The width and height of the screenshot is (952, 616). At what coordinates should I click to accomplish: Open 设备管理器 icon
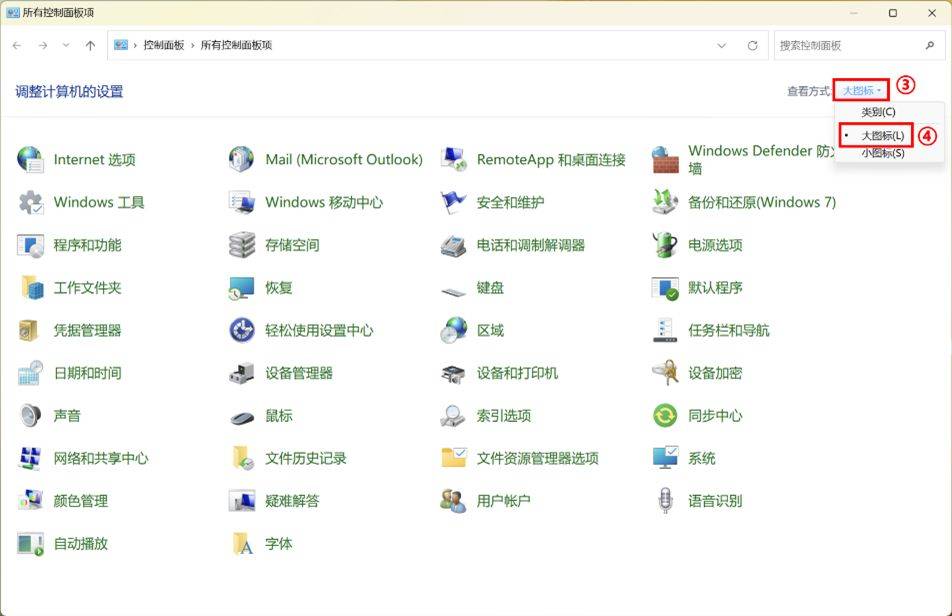242,373
